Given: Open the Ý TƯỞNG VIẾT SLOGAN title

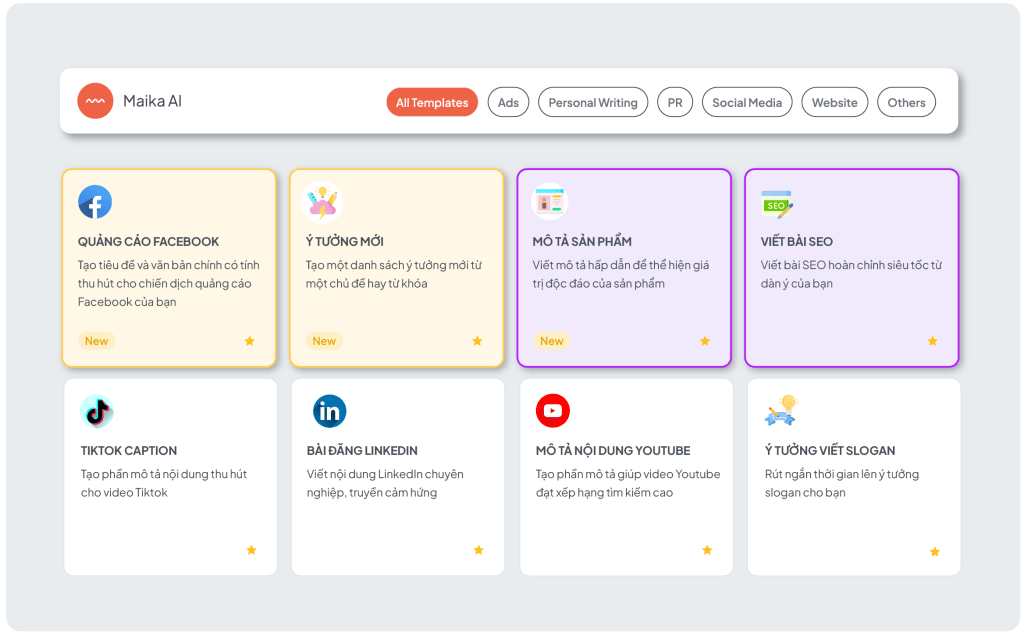Looking at the screenshot, I should 830,451.
